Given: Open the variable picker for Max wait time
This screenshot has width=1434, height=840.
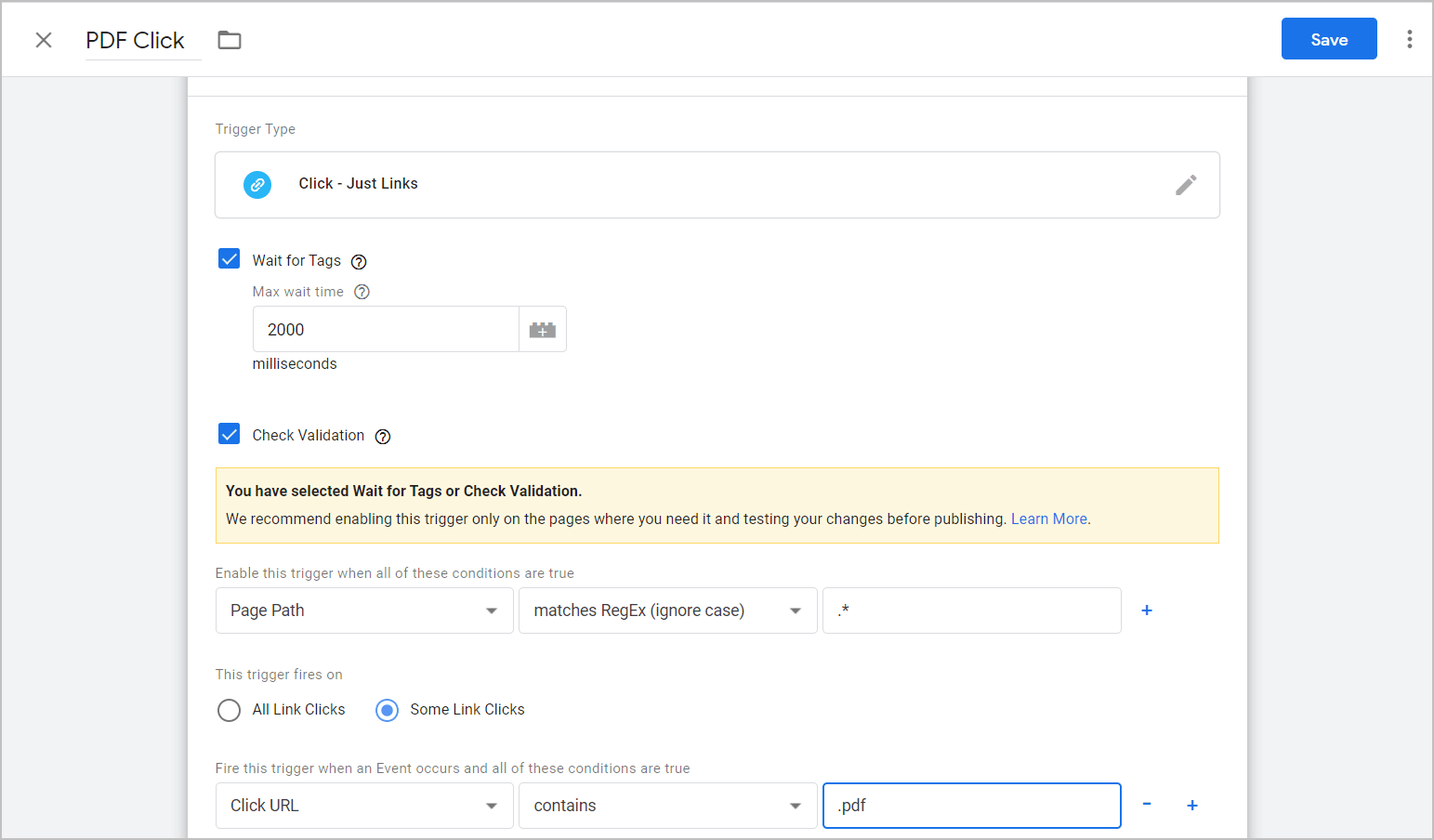Looking at the screenshot, I should (x=543, y=328).
